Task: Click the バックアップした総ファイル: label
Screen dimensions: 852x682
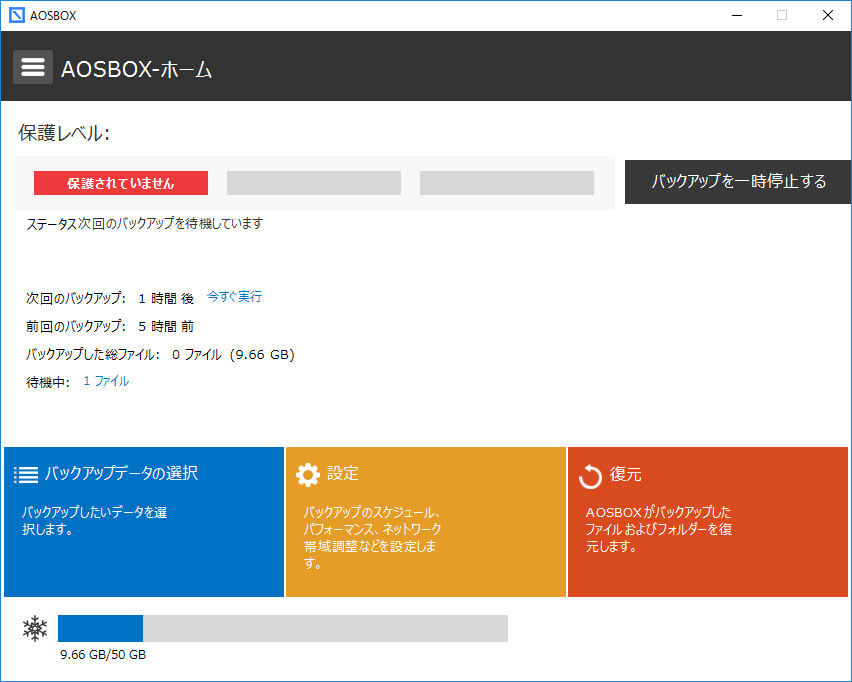Action: (93, 354)
